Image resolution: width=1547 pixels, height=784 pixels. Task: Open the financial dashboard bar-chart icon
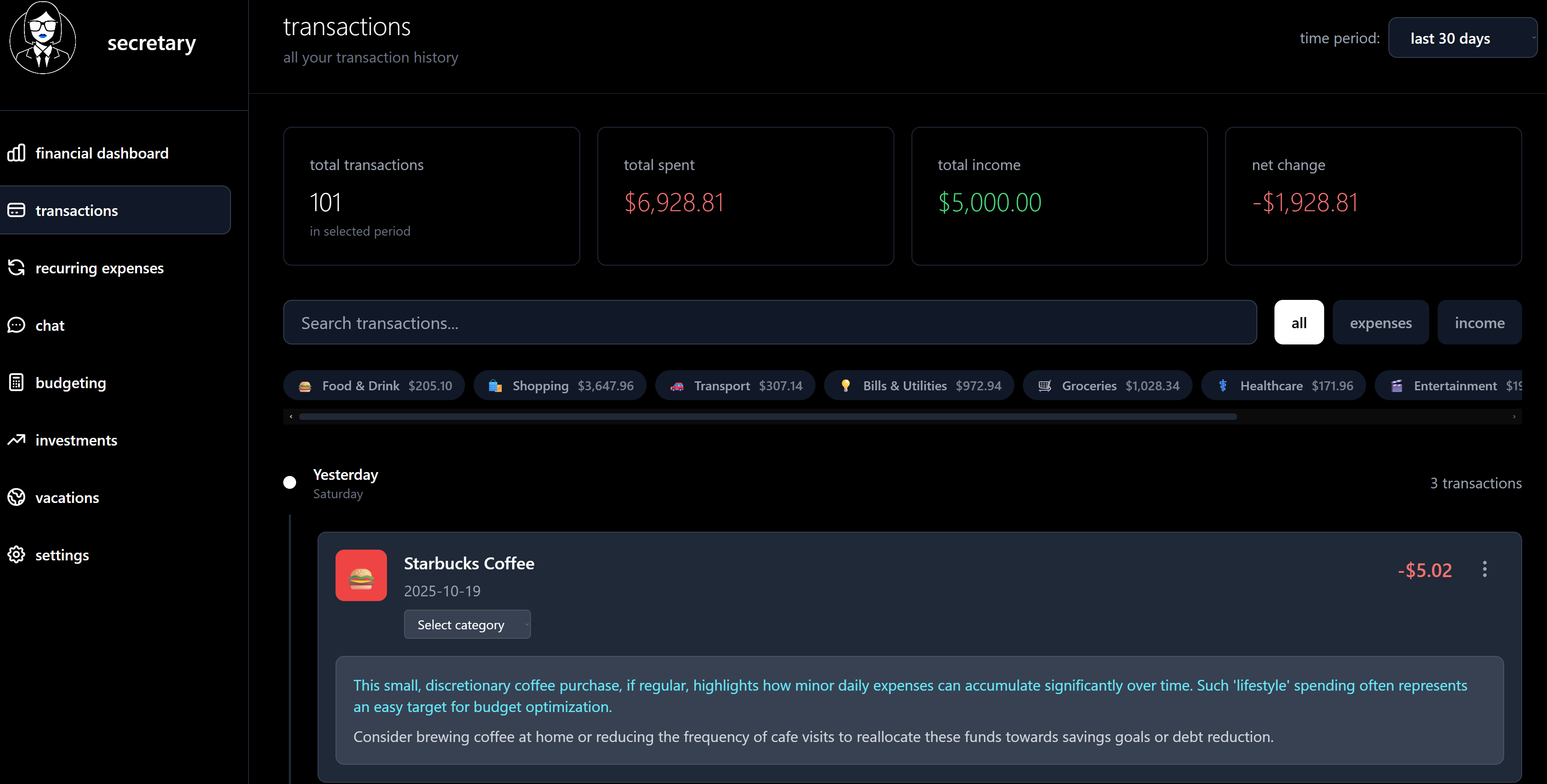pos(16,153)
